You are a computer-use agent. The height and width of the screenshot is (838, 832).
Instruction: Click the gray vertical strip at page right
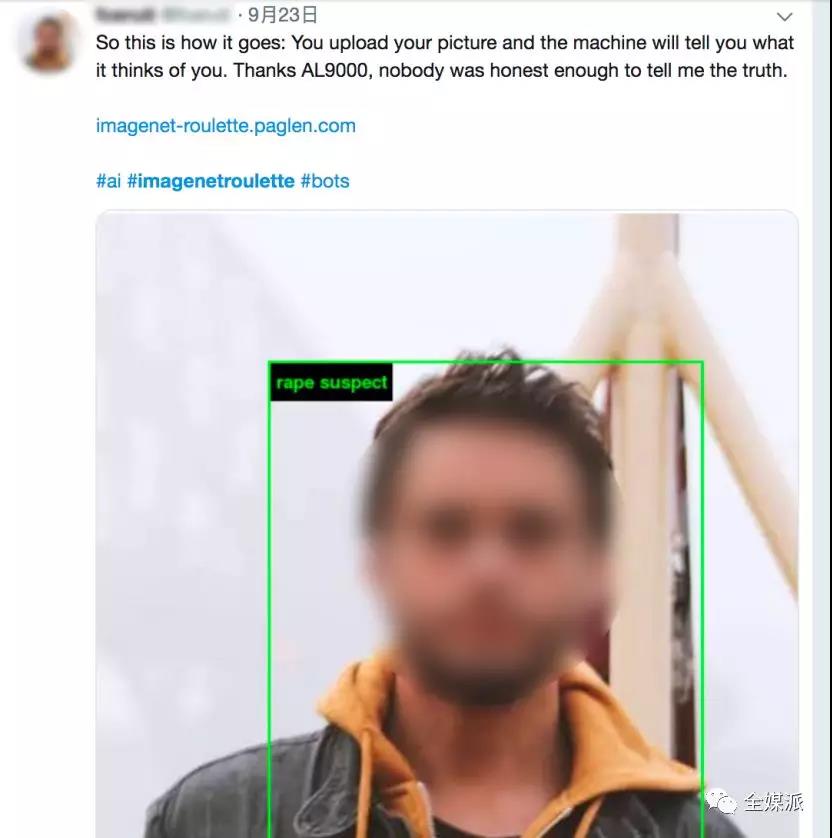[x=822, y=419]
